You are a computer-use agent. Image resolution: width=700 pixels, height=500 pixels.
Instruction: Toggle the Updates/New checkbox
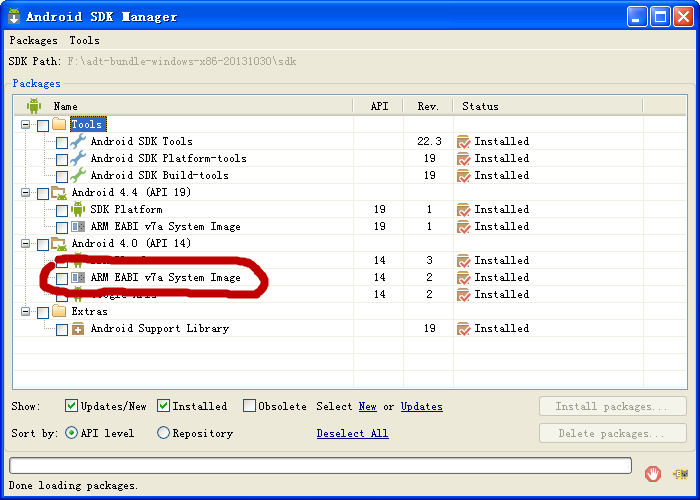click(x=72, y=406)
